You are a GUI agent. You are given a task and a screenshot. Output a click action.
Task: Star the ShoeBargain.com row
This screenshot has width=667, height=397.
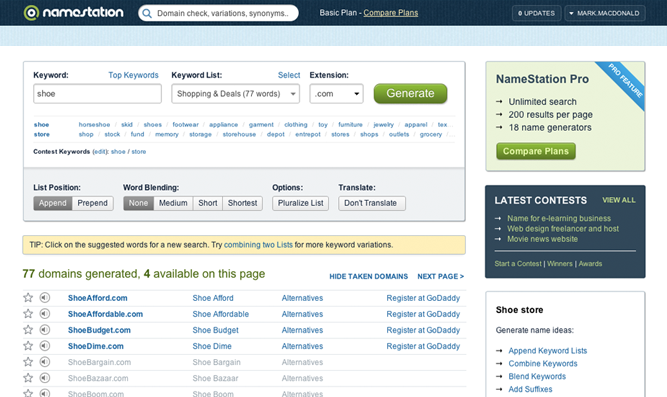[x=28, y=362]
